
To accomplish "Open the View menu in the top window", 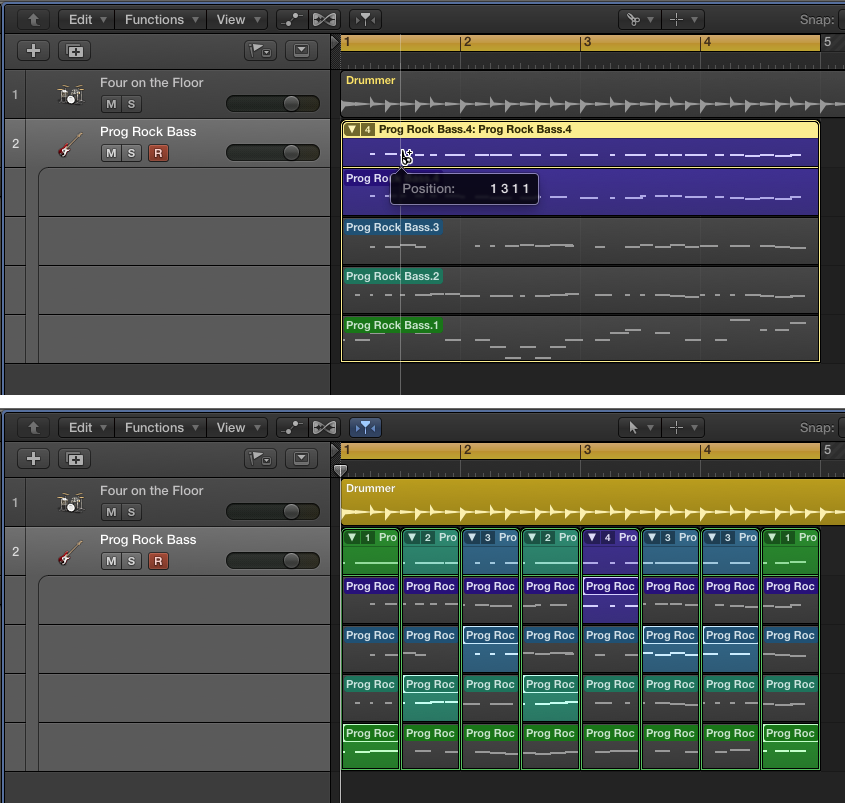I will [x=237, y=20].
